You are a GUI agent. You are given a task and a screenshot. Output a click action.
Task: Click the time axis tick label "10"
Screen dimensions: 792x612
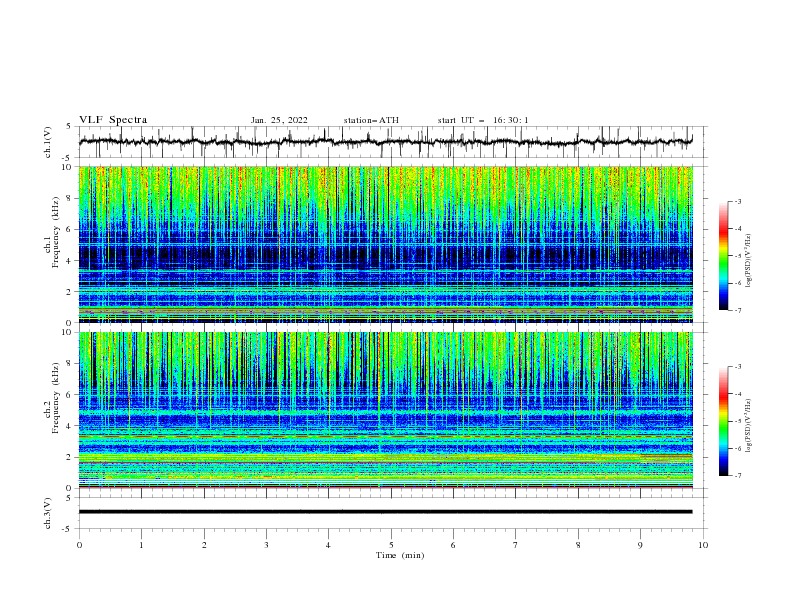[x=703, y=545]
